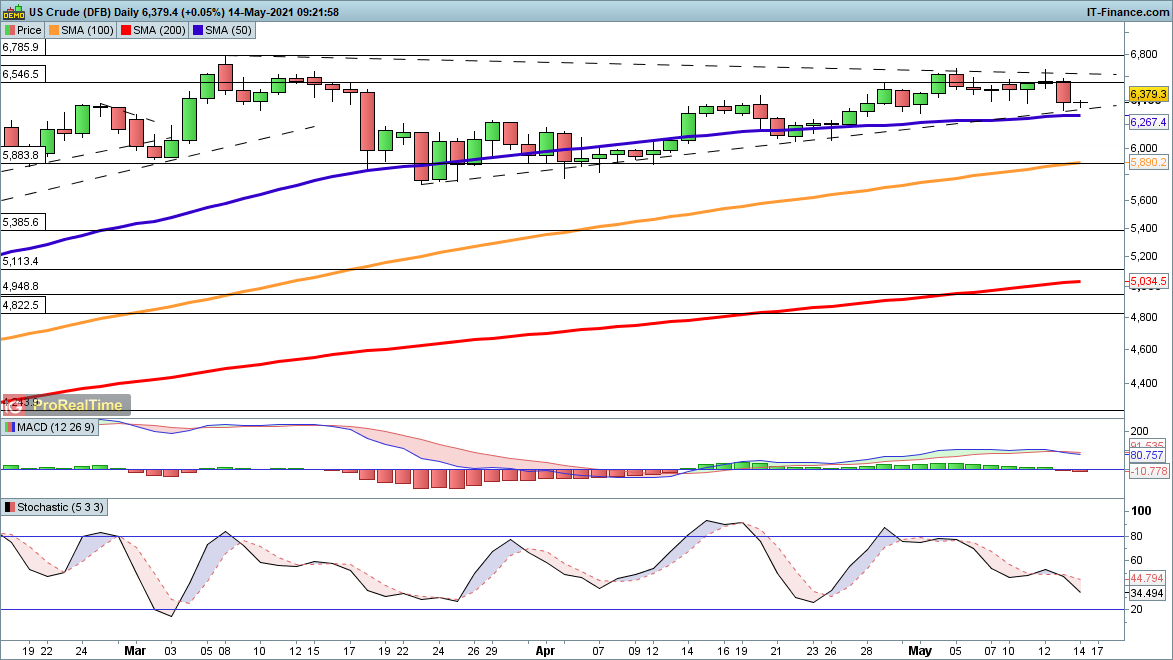Click the May label on time axis

[x=919, y=650]
